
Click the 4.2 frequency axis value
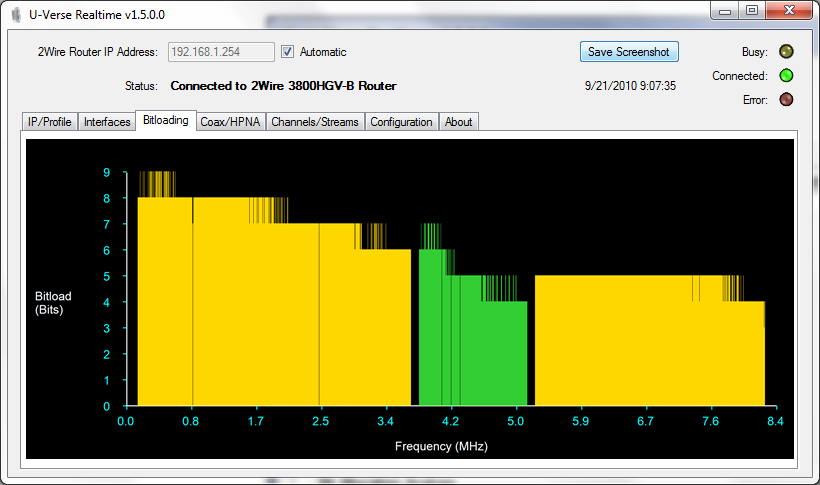(x=450, y=421)
